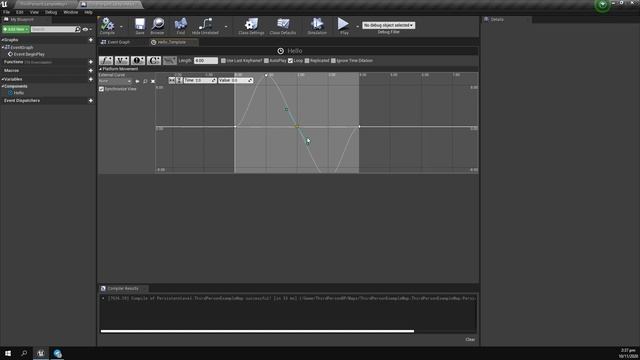Open the Window menu
Screen dimensions: 640x360
click(x=71, y=12)
